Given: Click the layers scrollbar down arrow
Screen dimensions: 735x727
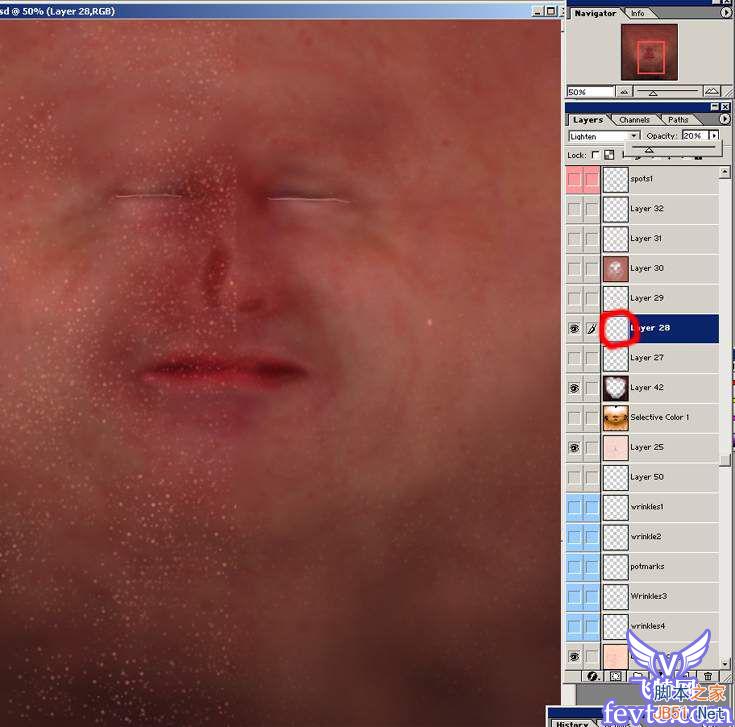Looking at the screenshot, I should click(725, 663).
